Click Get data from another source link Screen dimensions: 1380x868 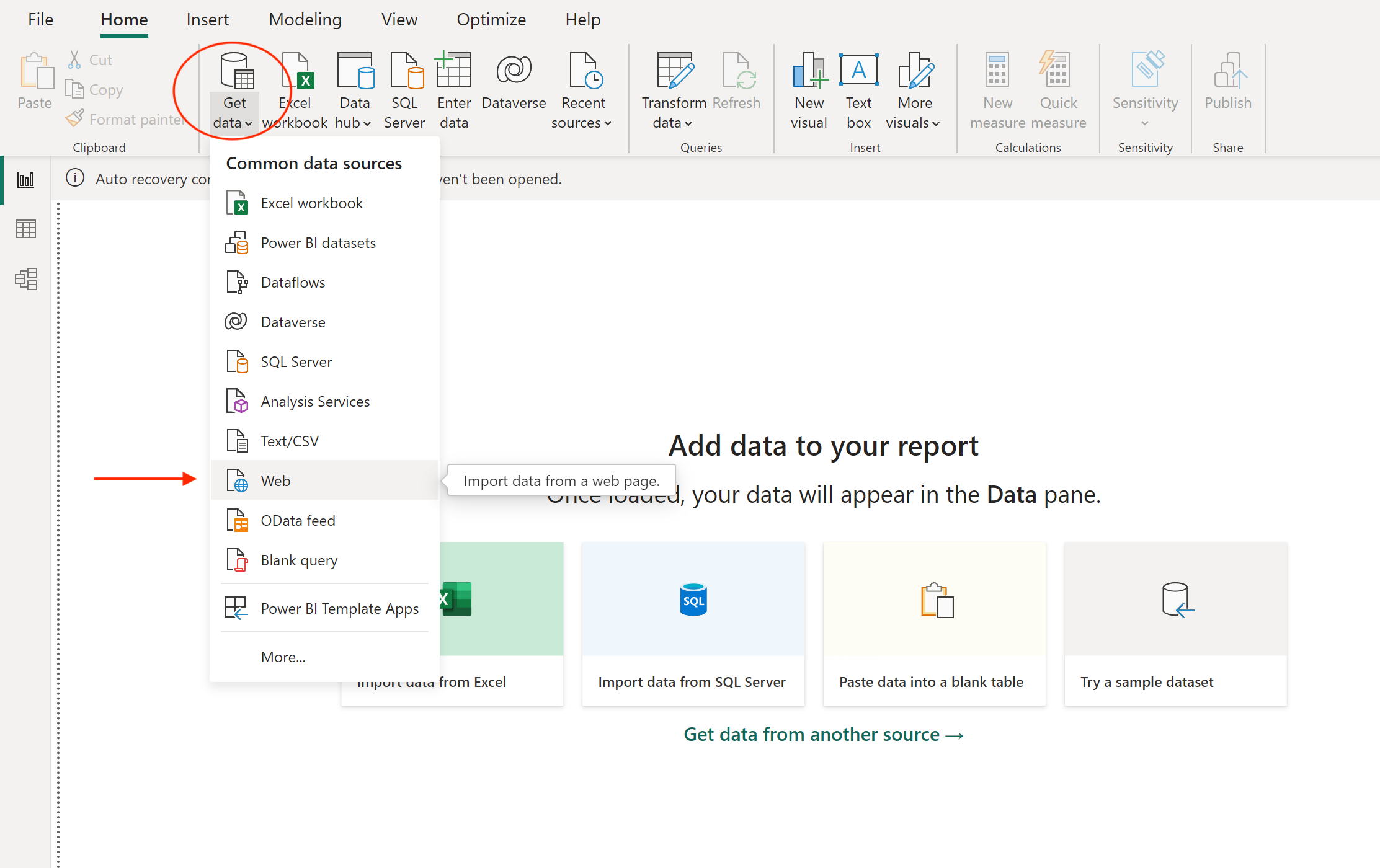click(823, 734)
